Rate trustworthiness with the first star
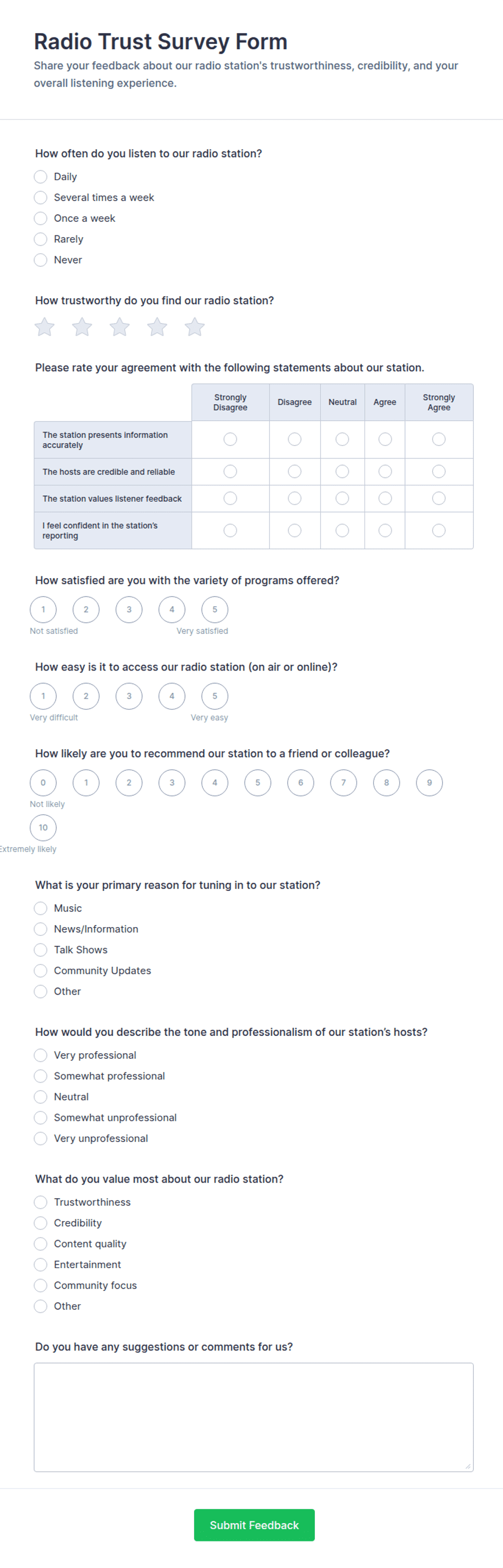 (x=44, y=327)
